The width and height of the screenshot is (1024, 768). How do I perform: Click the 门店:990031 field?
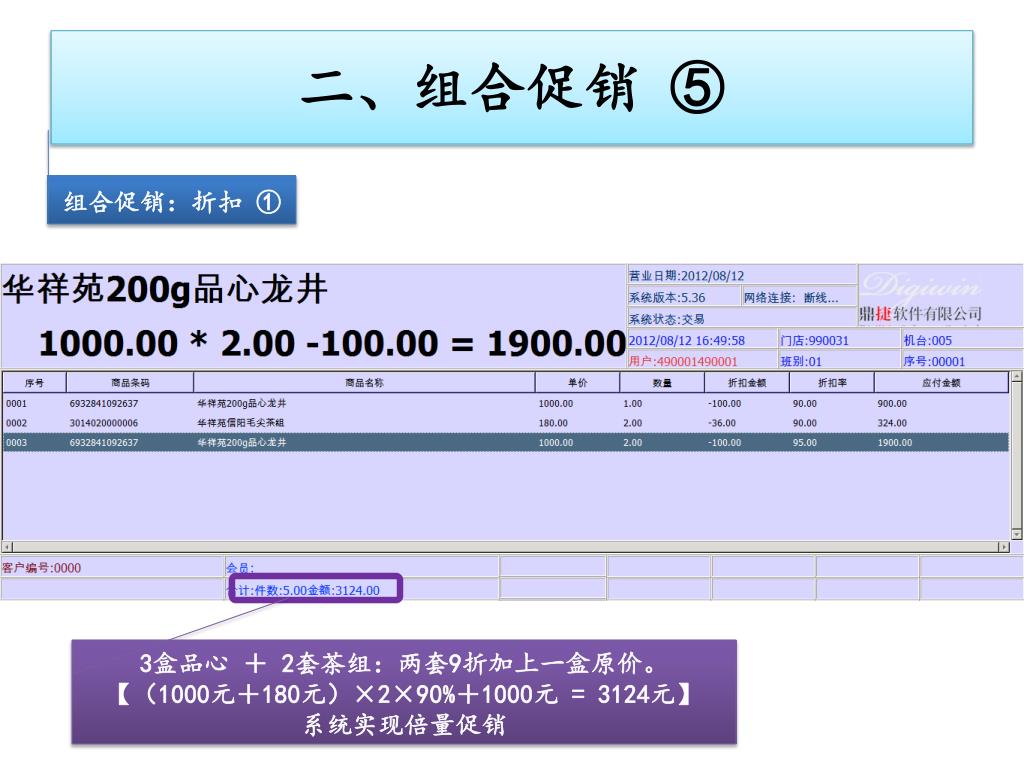(x=839, y=340)
